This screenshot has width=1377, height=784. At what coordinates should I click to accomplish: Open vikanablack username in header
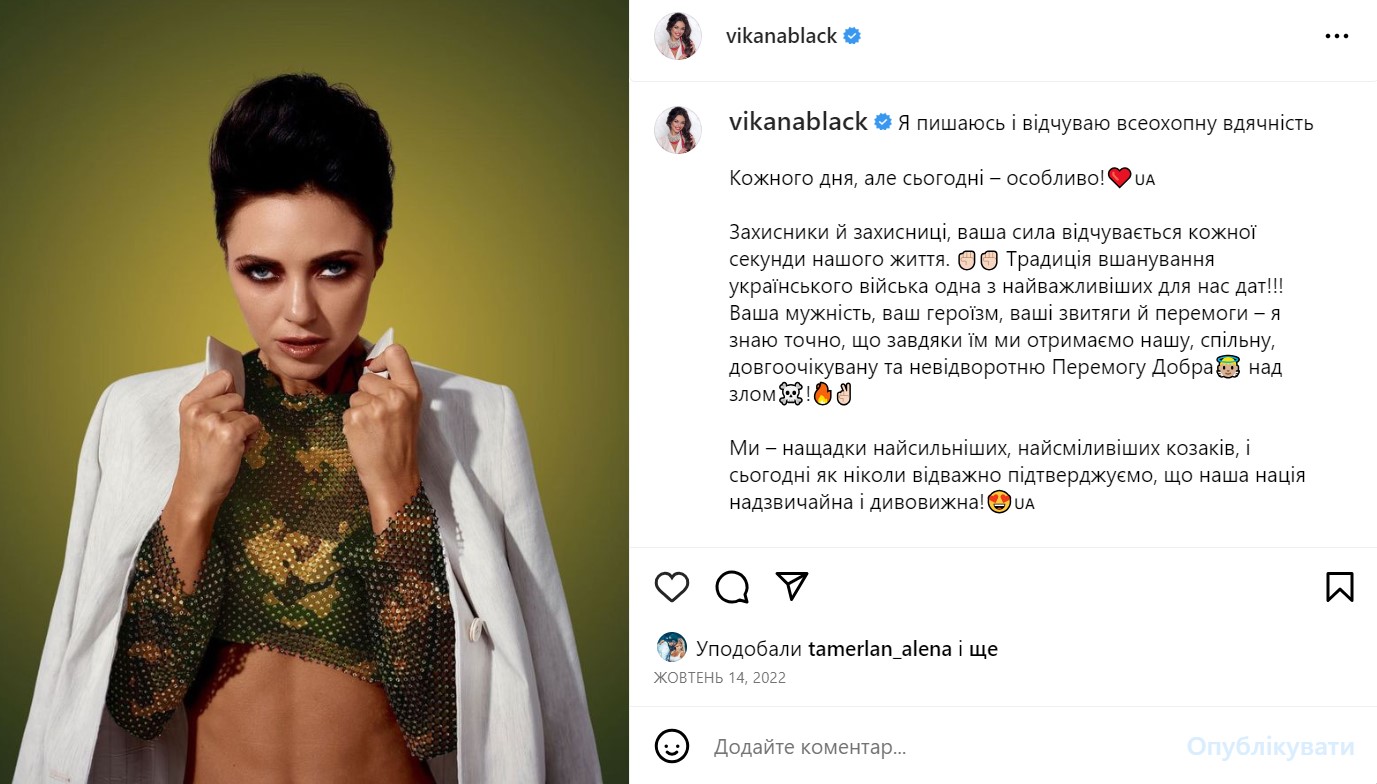point(782,37)
